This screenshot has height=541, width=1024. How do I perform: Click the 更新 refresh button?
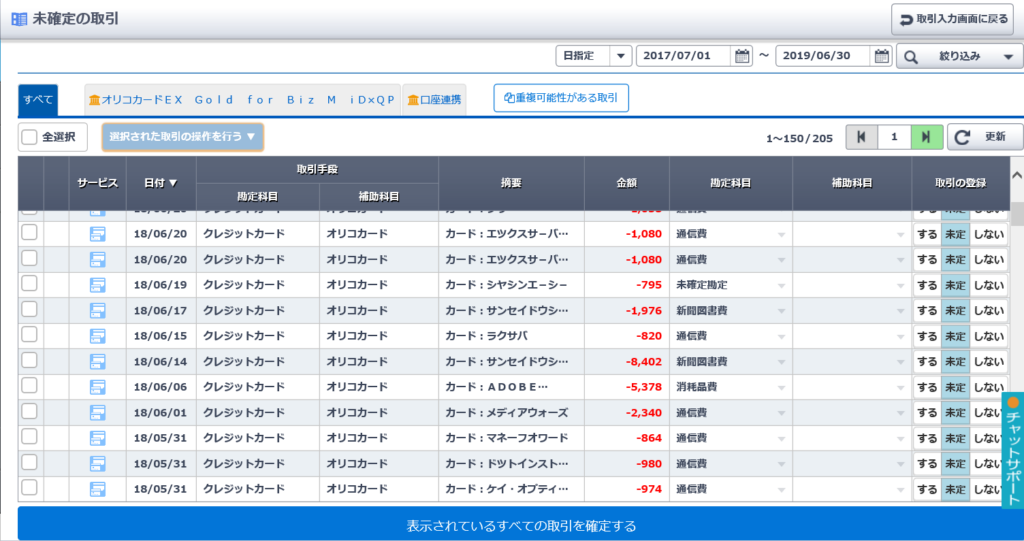pyautogui.click(x=985, y=137)
